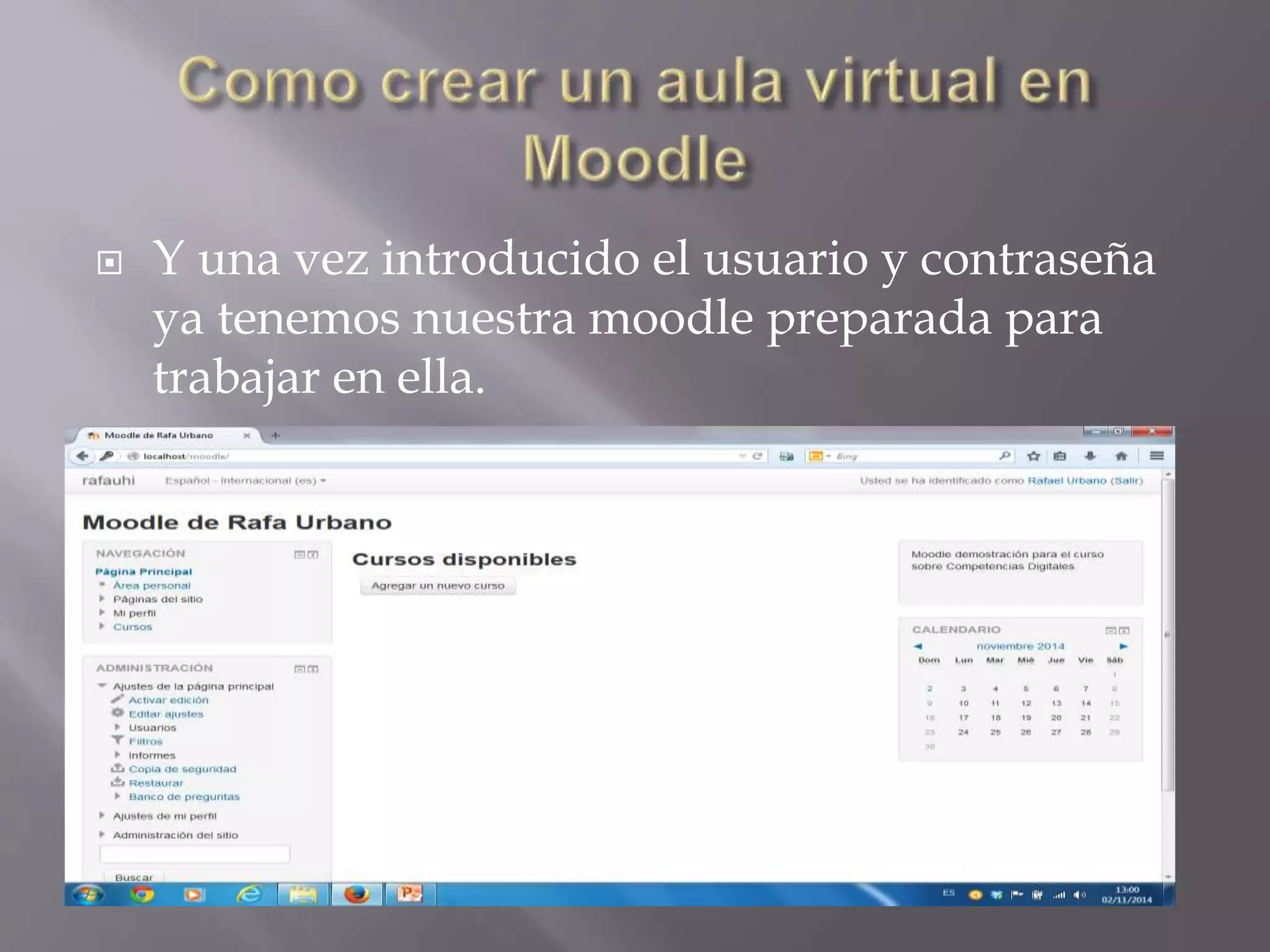Expand the Informes admin node
This screenshot has width=1270, height=952.
point(117,755)
